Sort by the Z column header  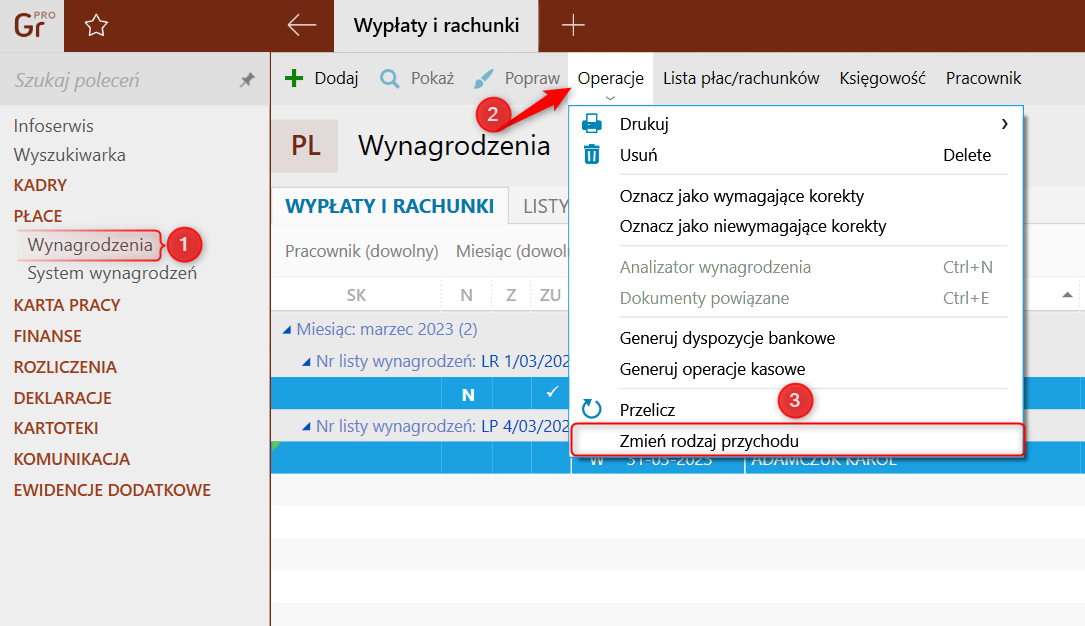(x=511, y=295)
